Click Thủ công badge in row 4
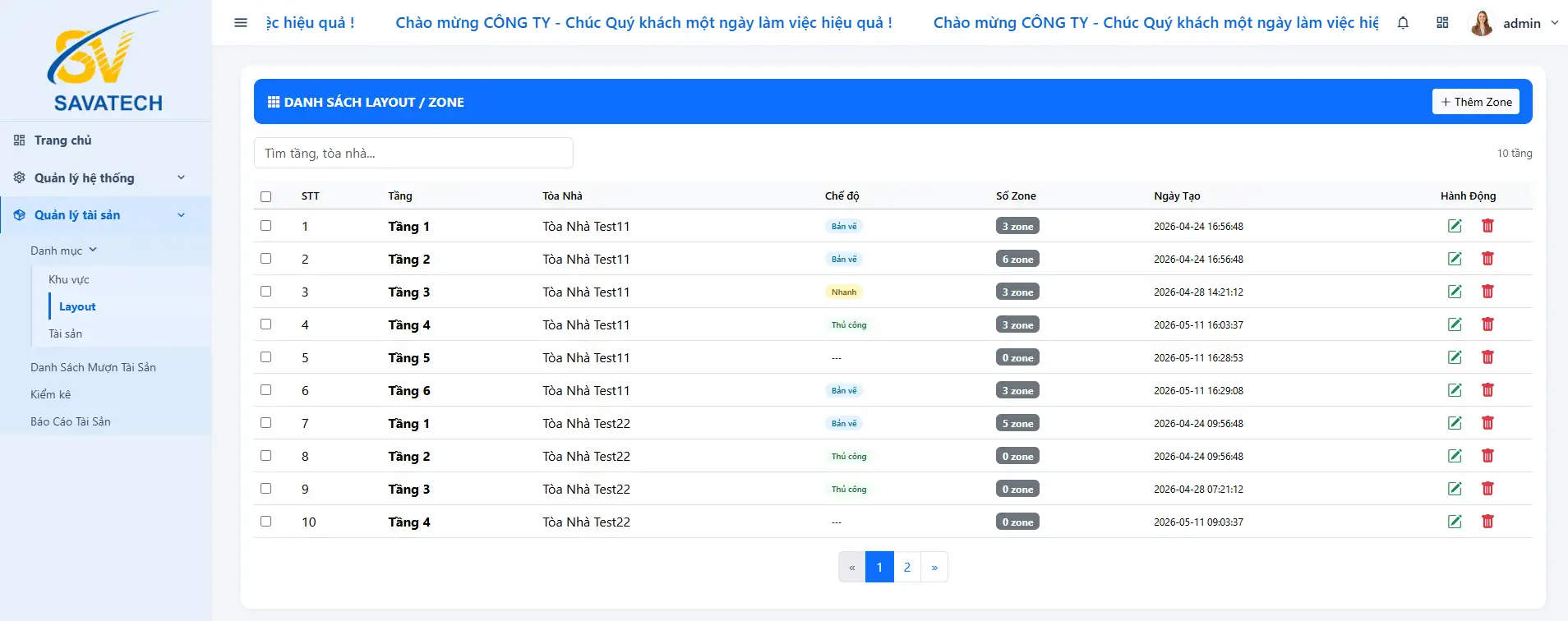1568x621 pixels. pos(849,324)
